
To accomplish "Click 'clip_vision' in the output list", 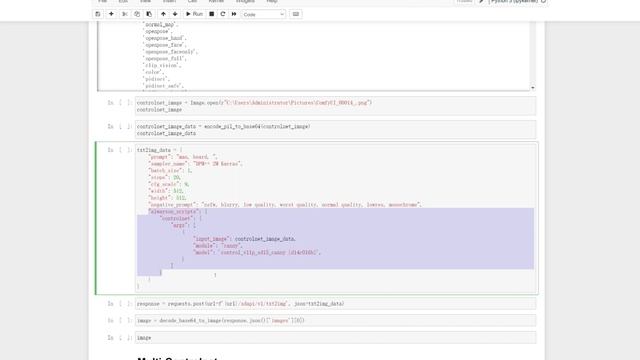I will tap(162, 65).
